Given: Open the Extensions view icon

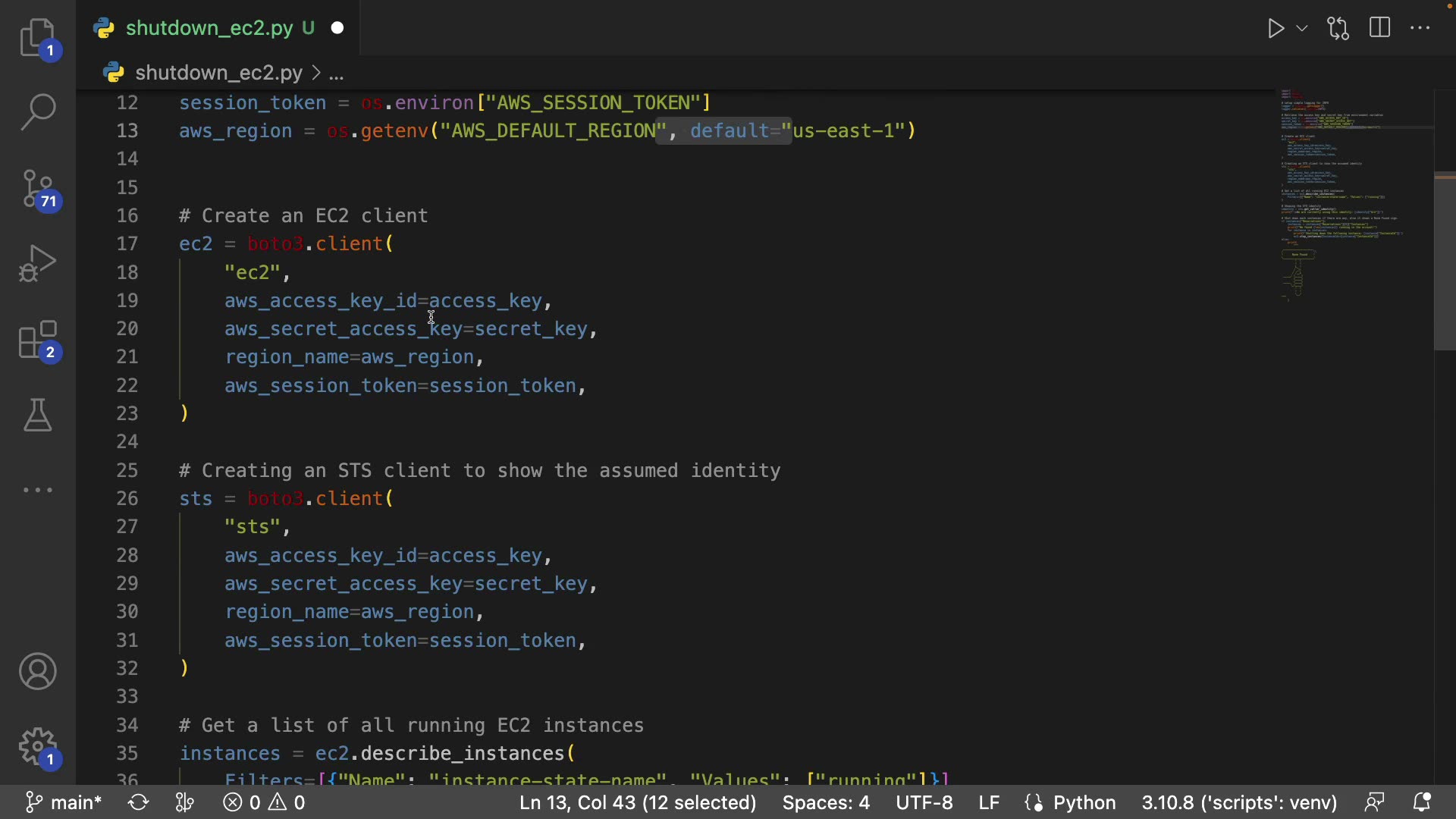Looking at the screenshot, I should click(x=37, y=340).
